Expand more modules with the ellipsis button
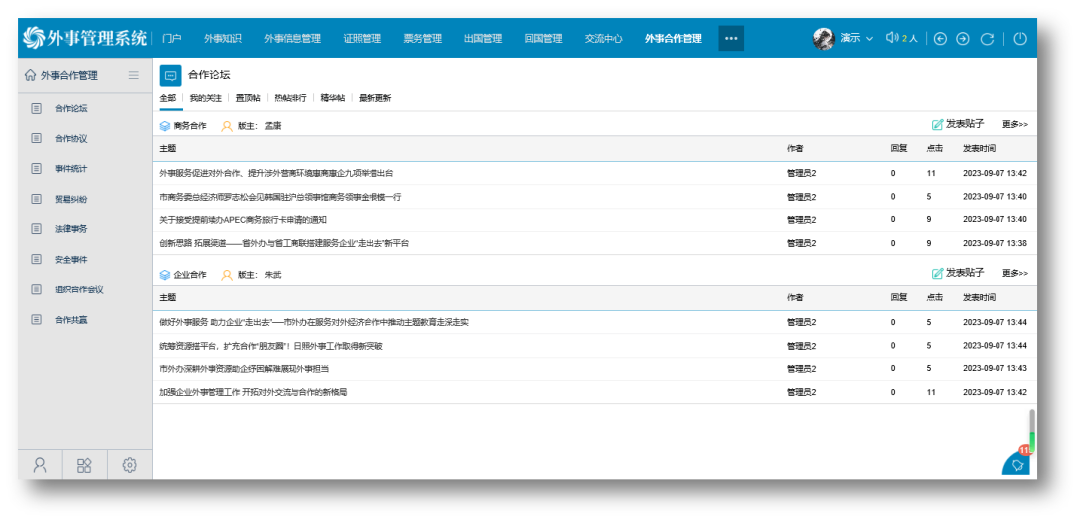The width and height of the screenshot is (1080, 523). click(731, 39)
